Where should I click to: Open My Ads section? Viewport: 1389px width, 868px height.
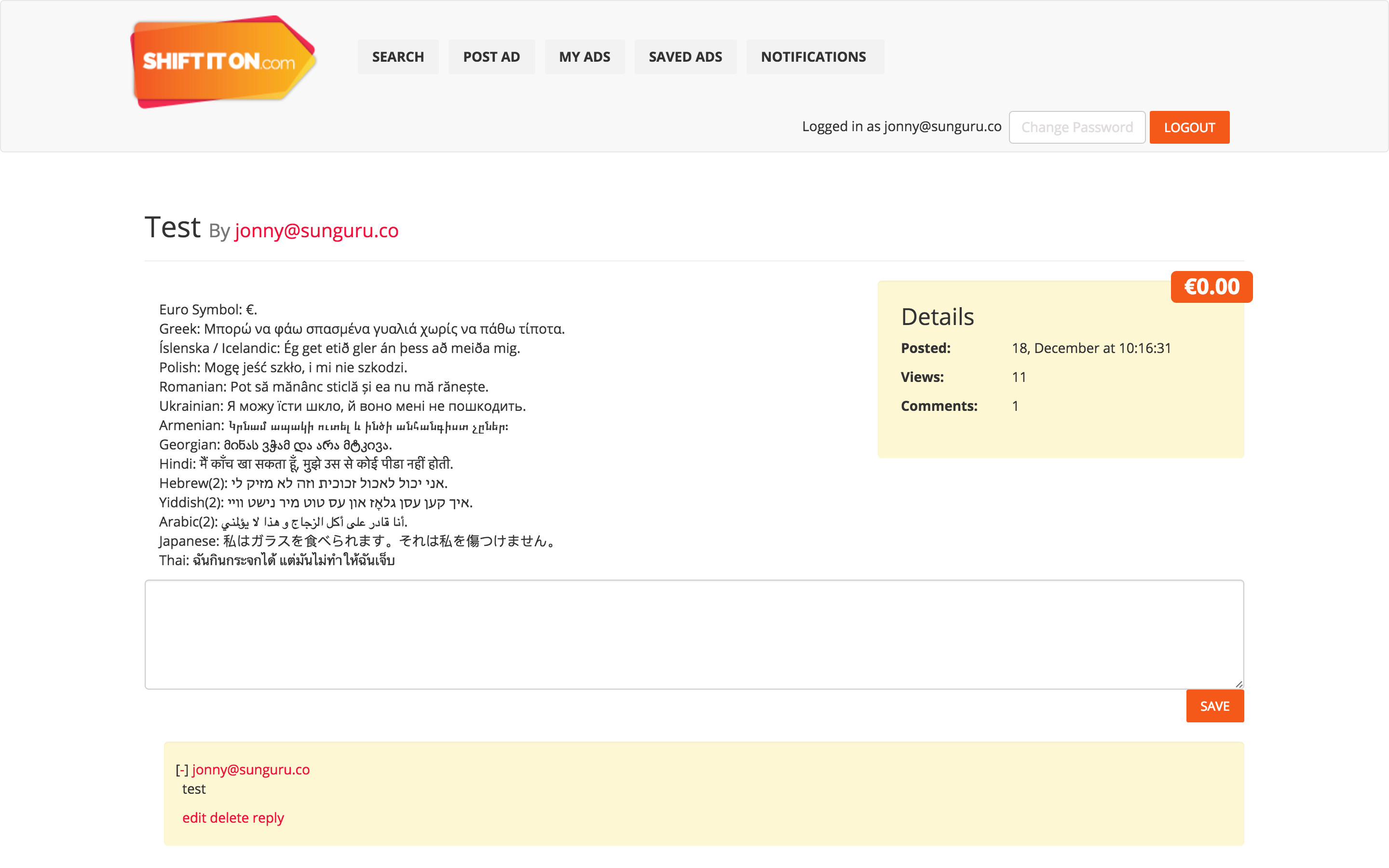point(585,57)
